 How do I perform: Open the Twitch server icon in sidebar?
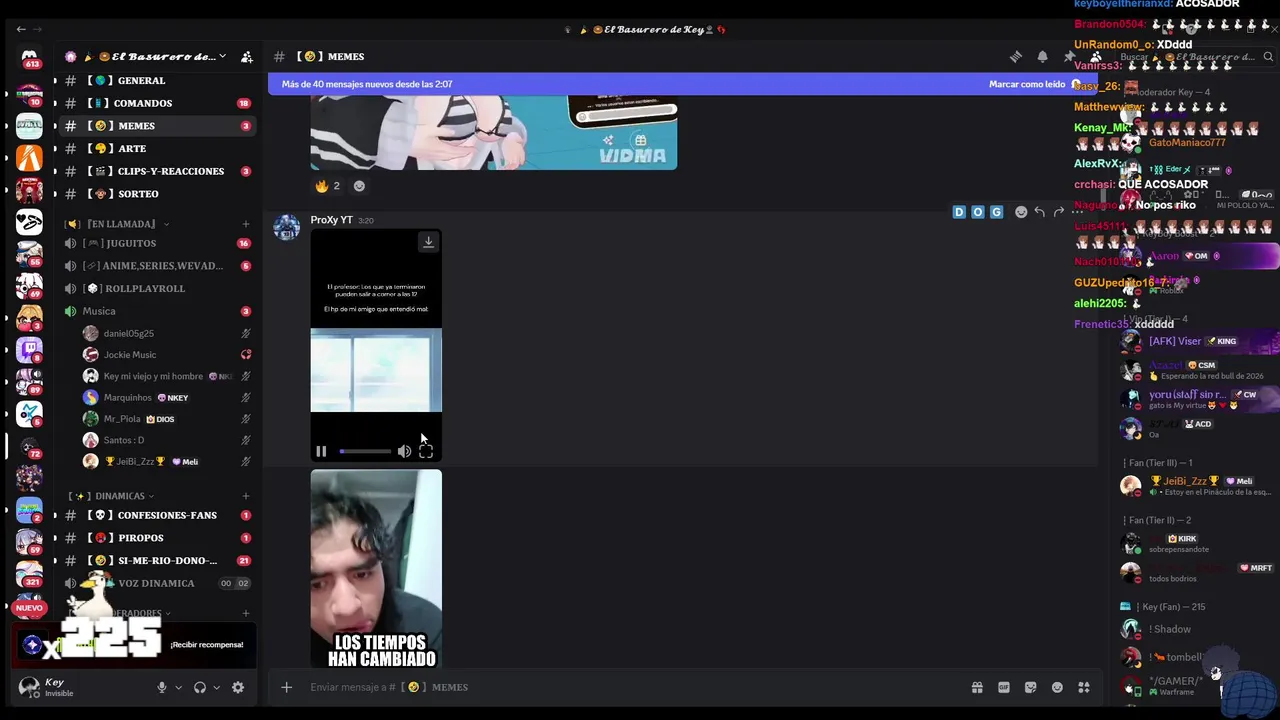click(x=29, y=350)
